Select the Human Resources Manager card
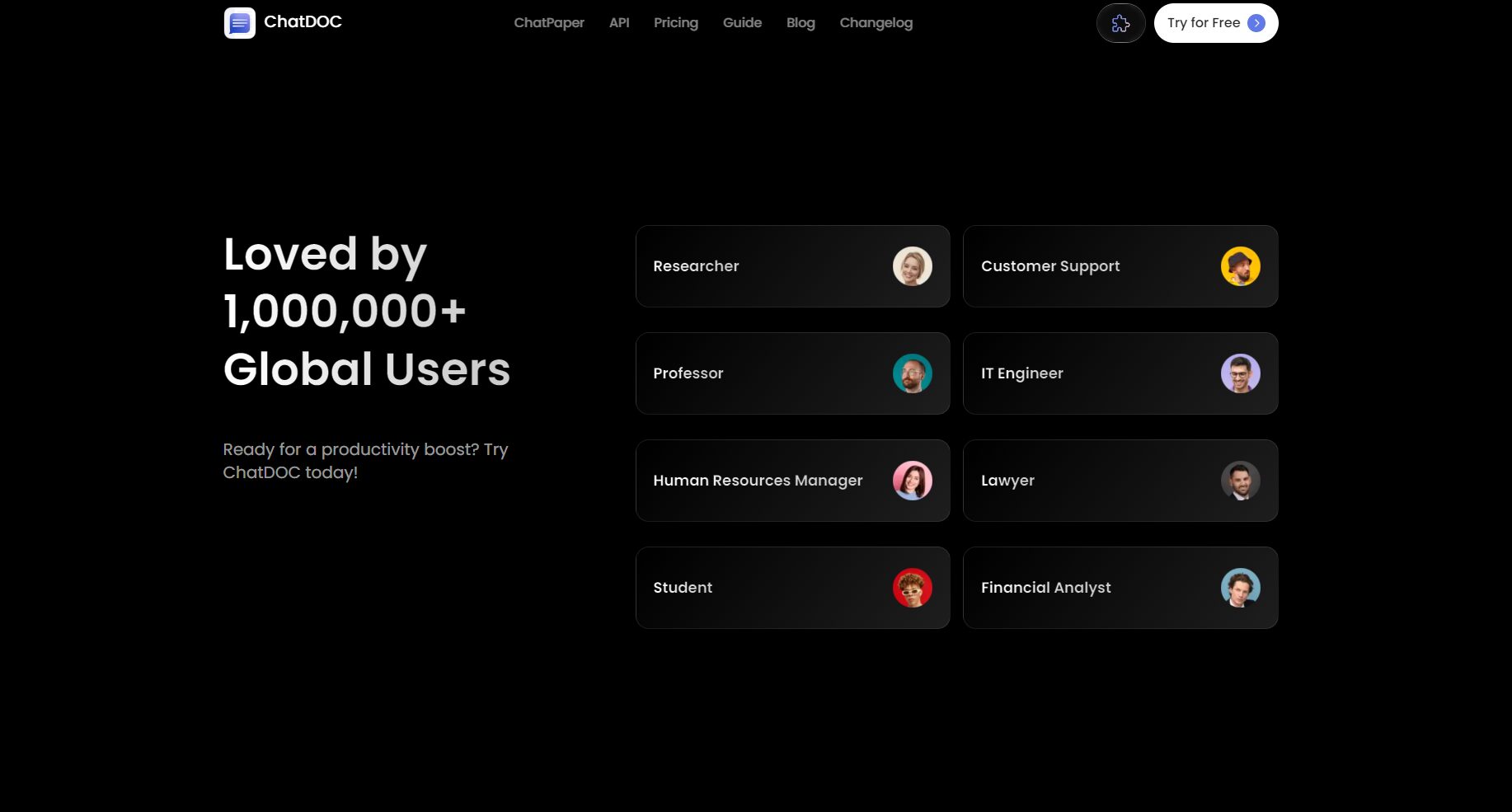 click(x=791, y=481)
